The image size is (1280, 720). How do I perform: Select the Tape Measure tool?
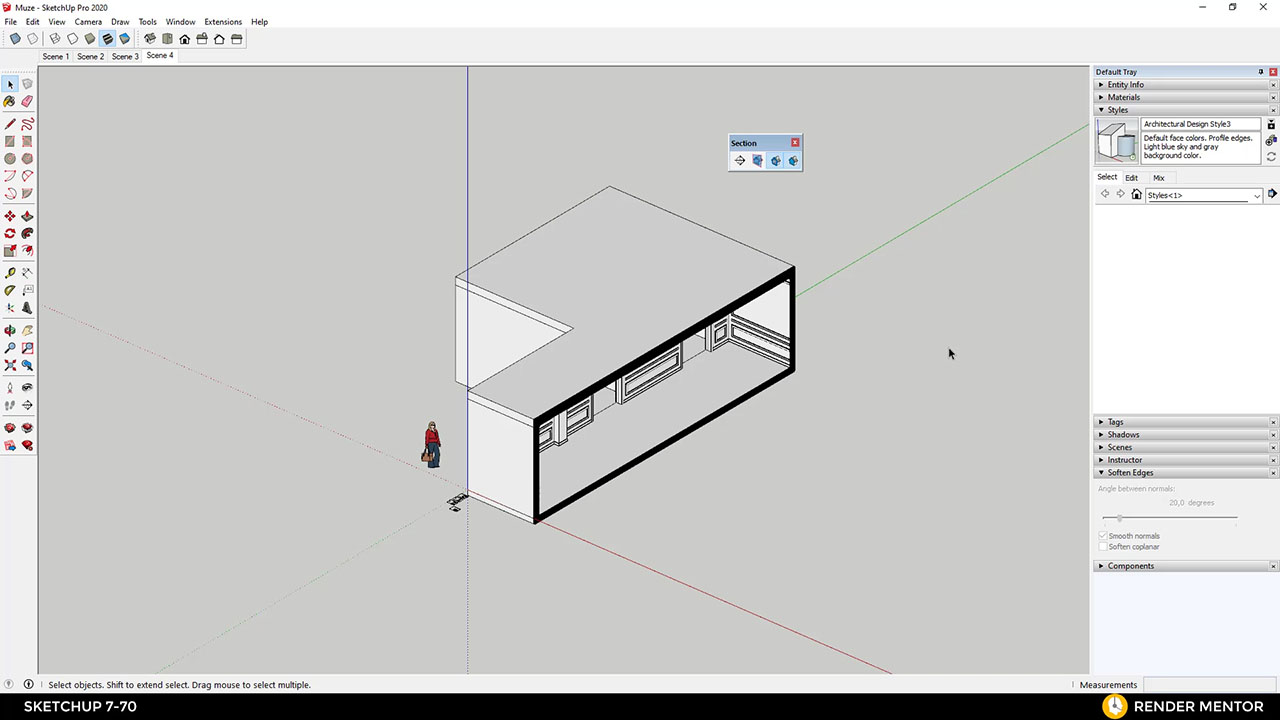[x=10, y=271]
